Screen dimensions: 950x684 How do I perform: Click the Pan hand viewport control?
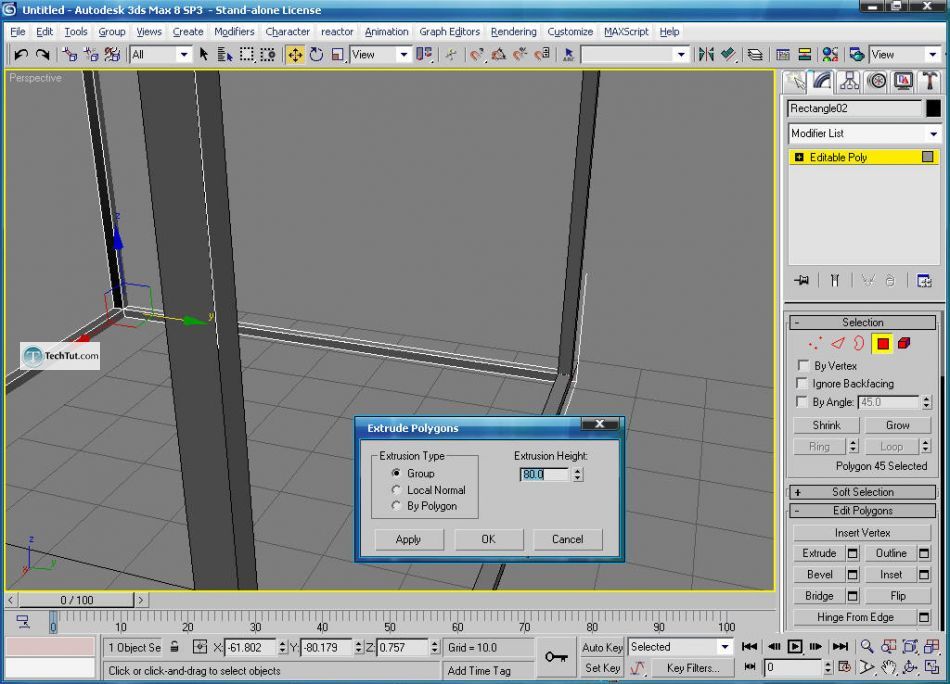point(888,668)
